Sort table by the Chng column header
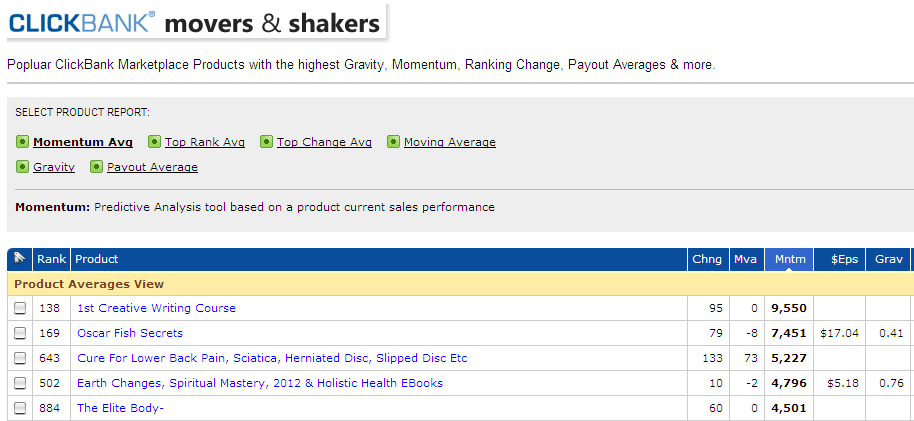Viewport: 914px width, 421px height. pos(706,260)
